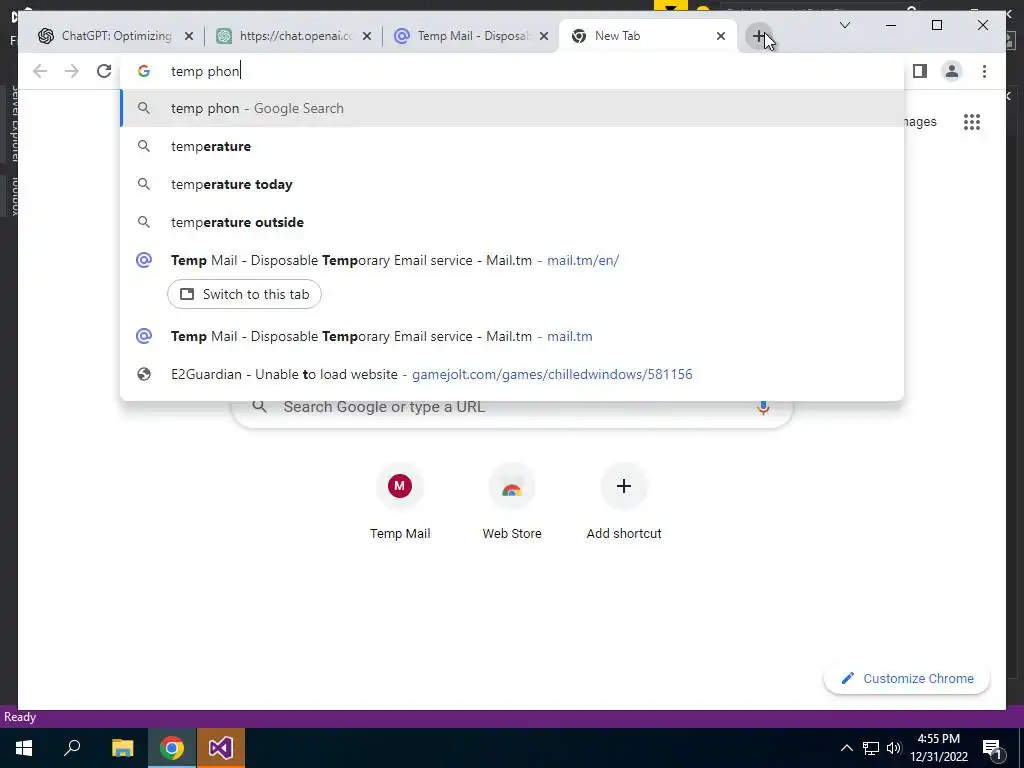Screen dimensions: 1024x768
Task: Toggle the Chrome side panel icon
Action: (x=920, y=71)
